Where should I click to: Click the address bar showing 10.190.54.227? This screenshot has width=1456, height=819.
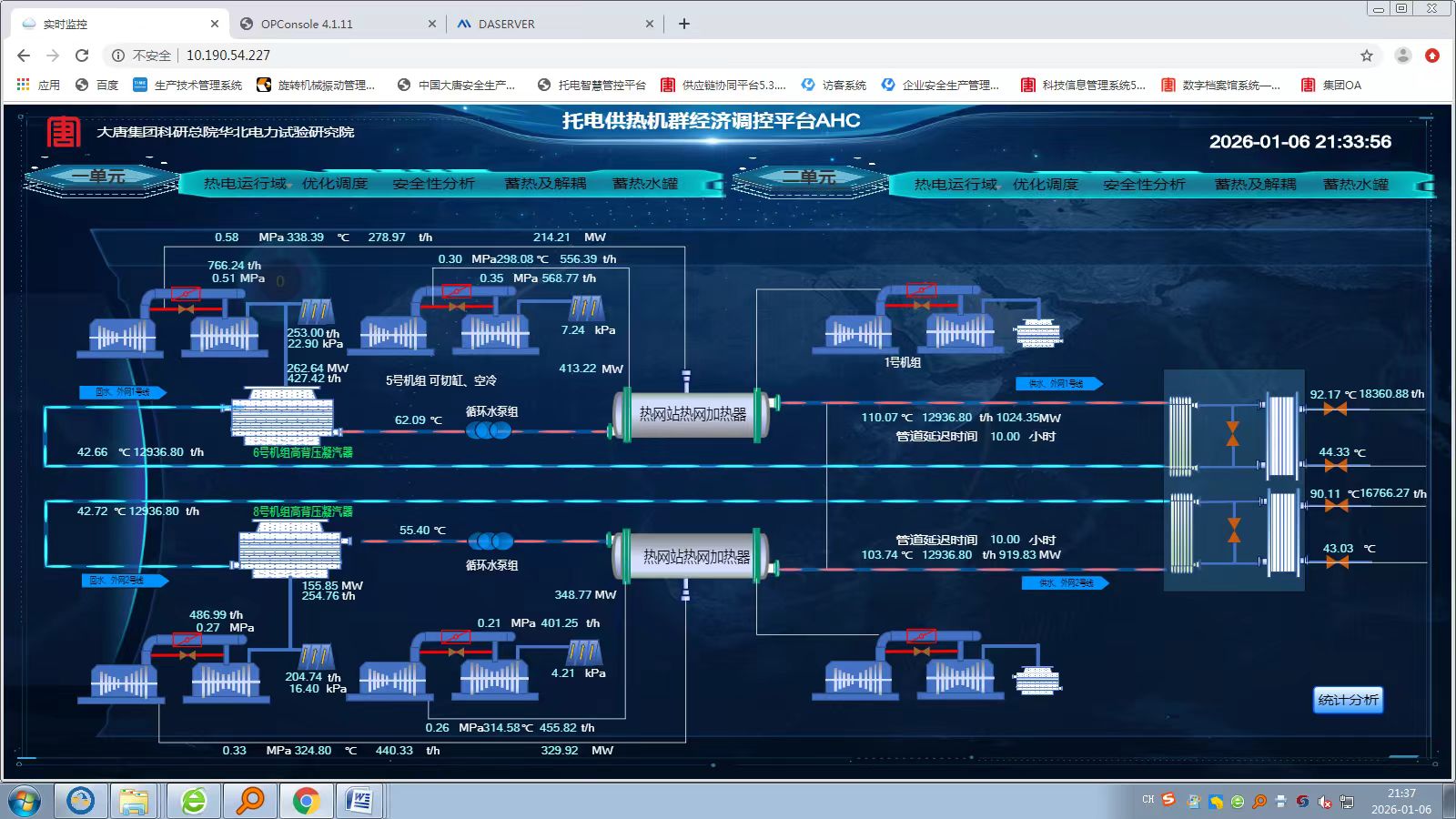point(228,56)
